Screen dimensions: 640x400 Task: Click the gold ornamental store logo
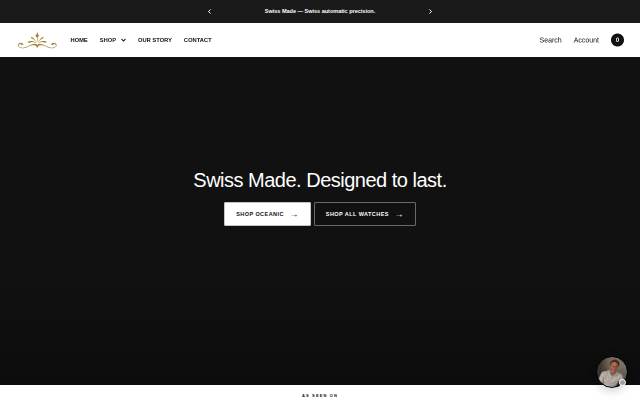click(37, 40)
